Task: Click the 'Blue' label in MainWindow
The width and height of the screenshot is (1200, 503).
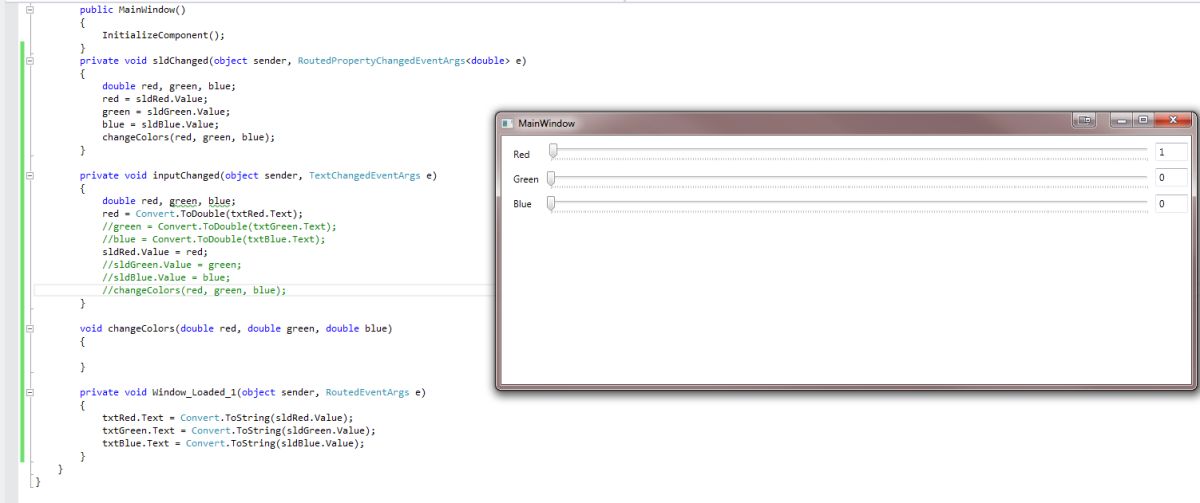Action: (522, 204)
